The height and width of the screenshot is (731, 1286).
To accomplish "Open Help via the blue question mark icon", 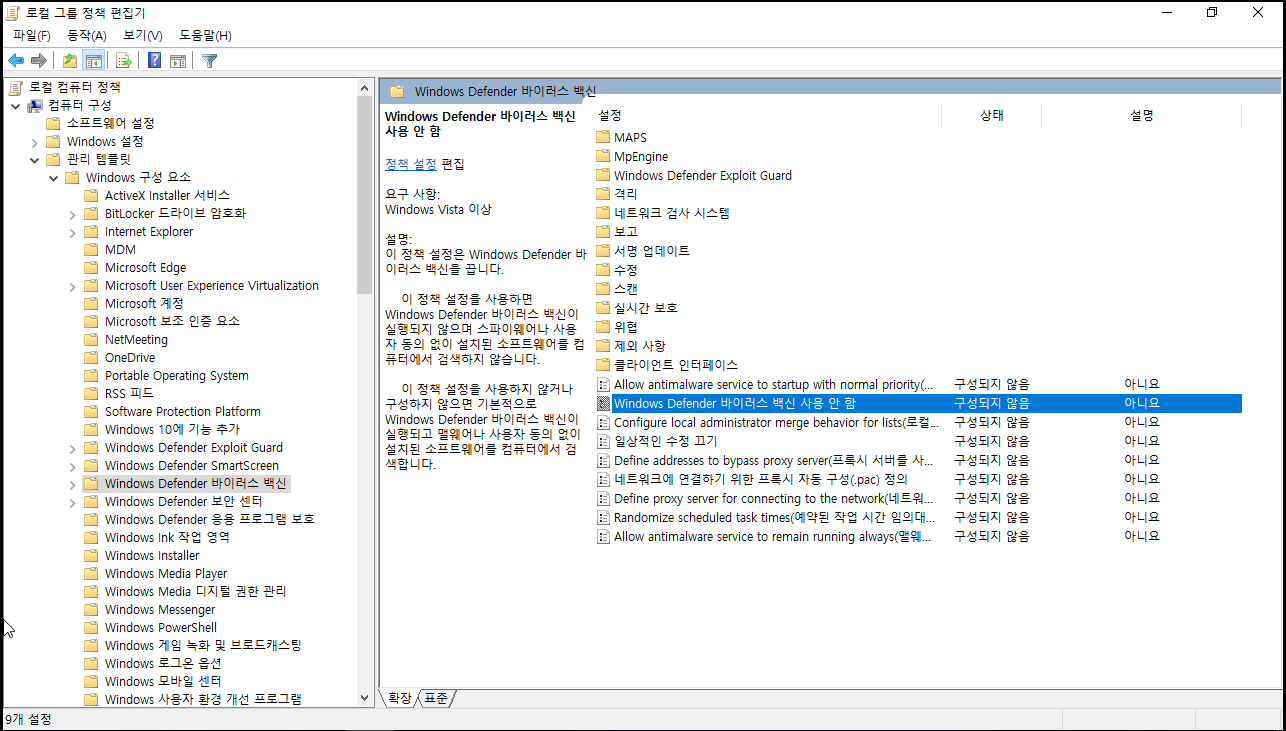I will coord(155,61).
